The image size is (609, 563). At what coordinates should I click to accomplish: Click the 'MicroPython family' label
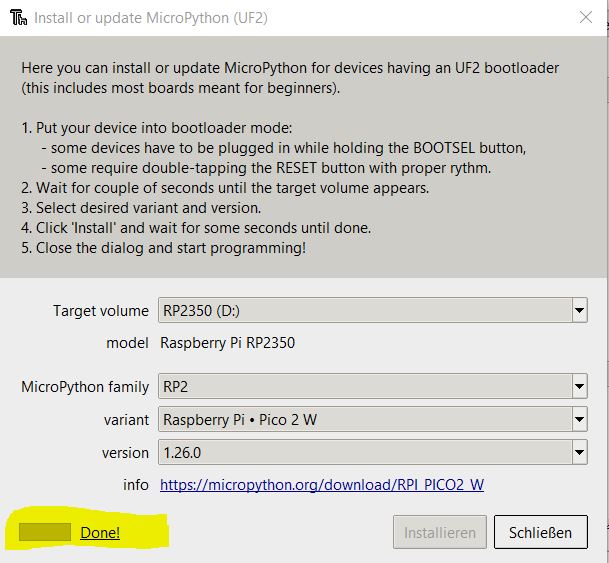(x=85, y=386)
